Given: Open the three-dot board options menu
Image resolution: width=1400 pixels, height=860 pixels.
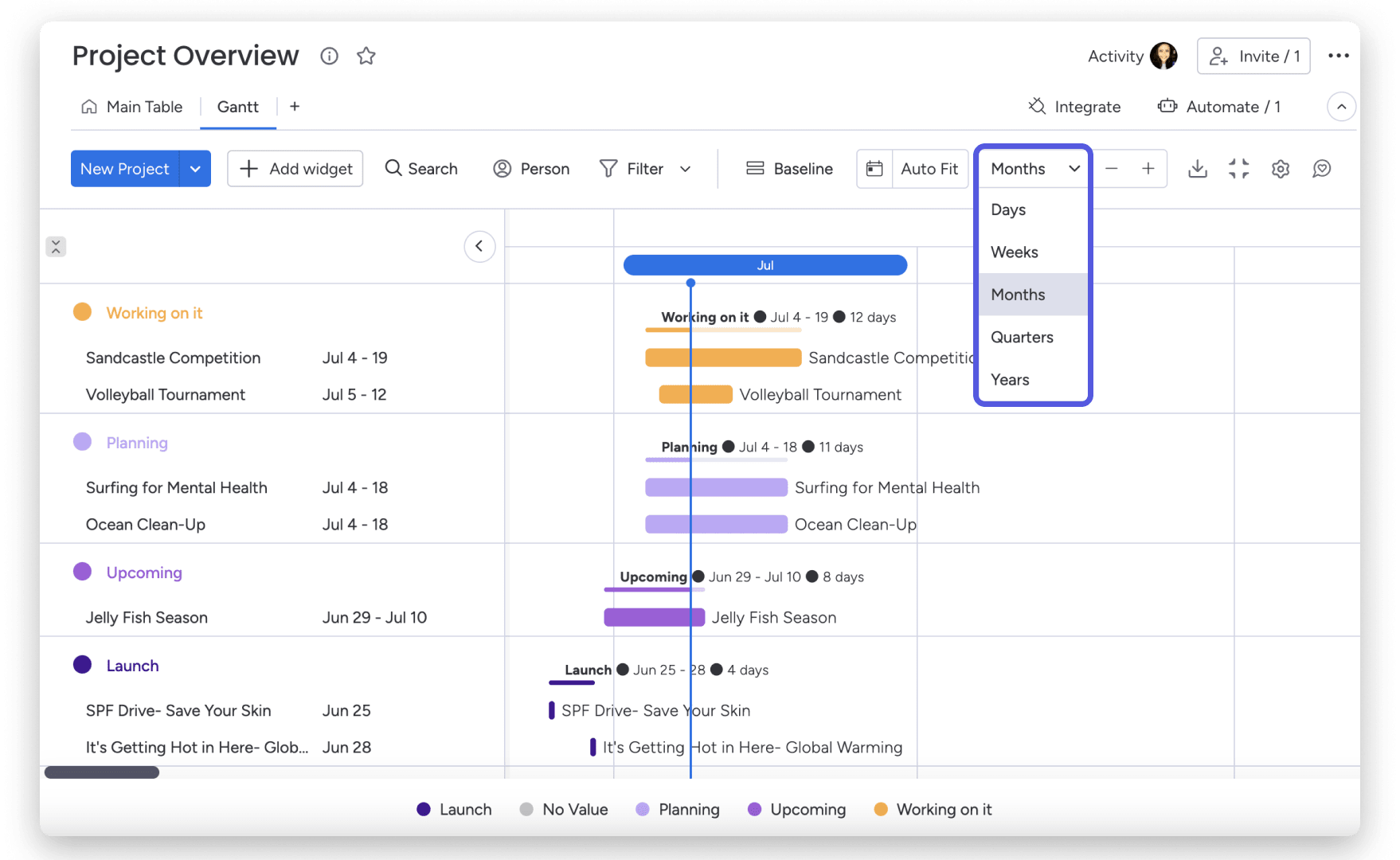Looking at the screenshot, I should 1339,56.
